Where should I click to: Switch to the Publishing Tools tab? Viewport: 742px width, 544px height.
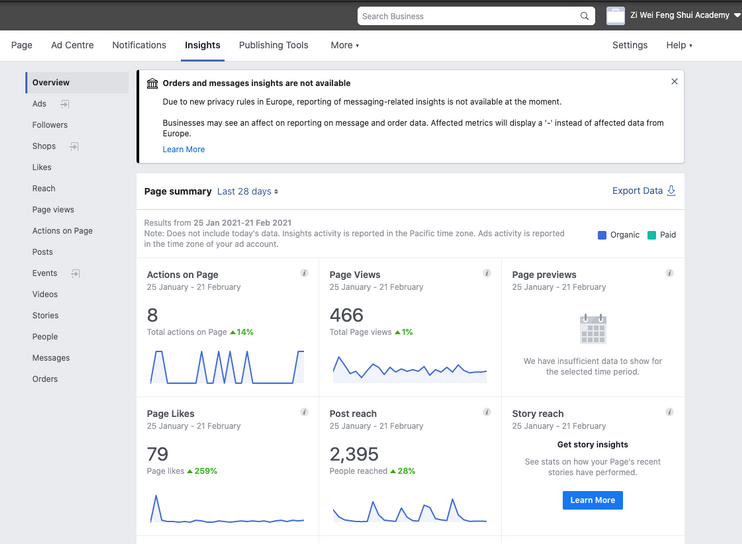point(274,45)
